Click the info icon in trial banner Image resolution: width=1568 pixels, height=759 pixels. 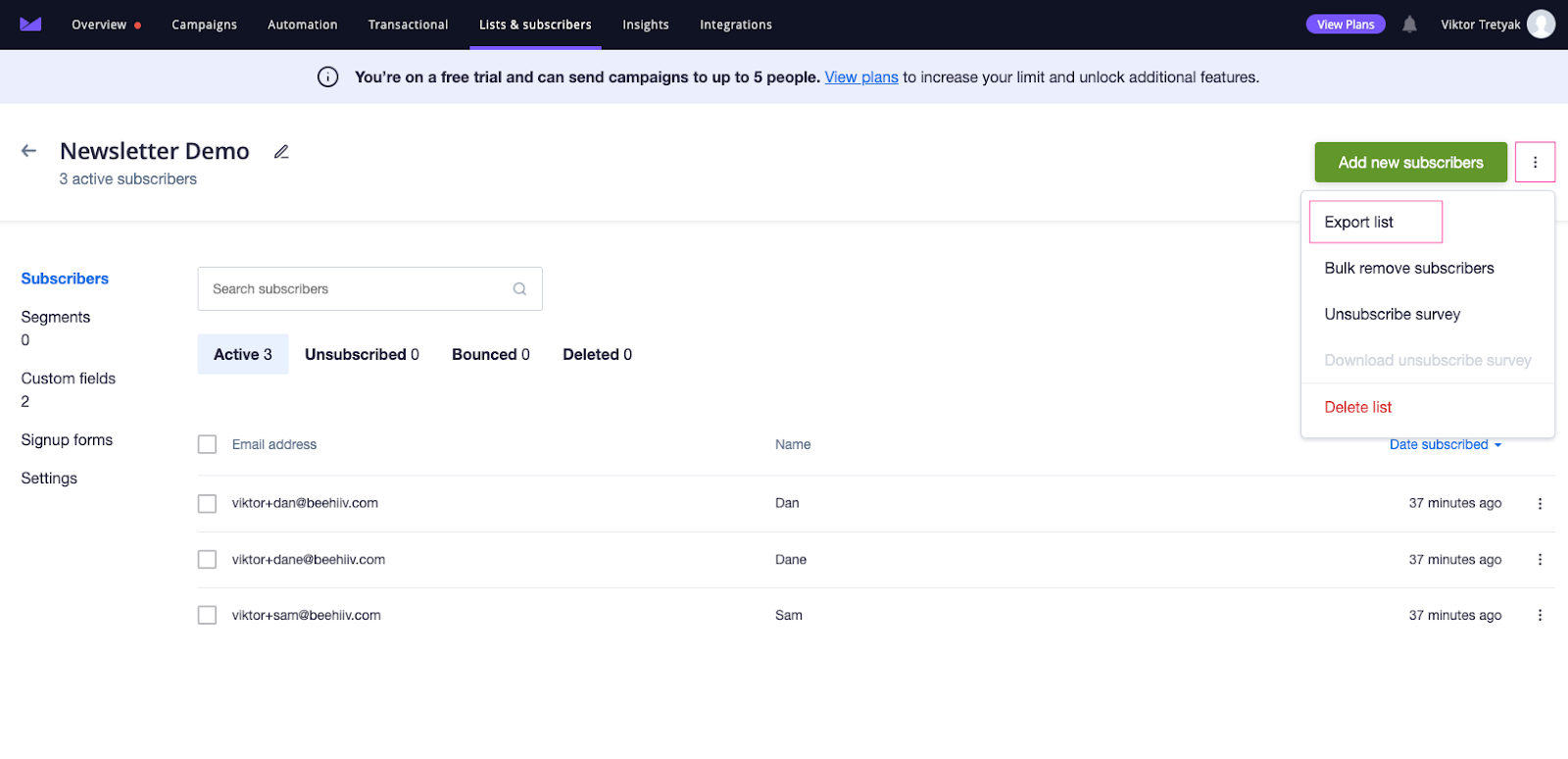pyautogui.click(x=328, y=77)
